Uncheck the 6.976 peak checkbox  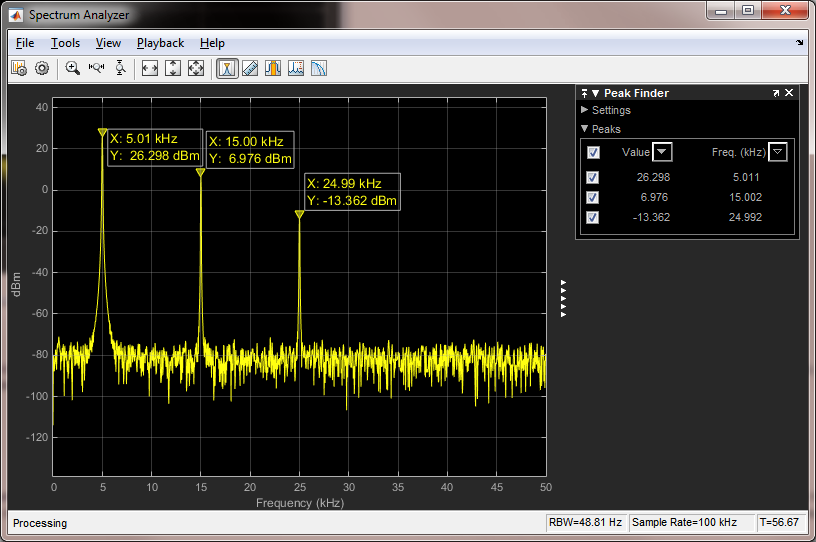pyautogui.click(x=593, y=197)
